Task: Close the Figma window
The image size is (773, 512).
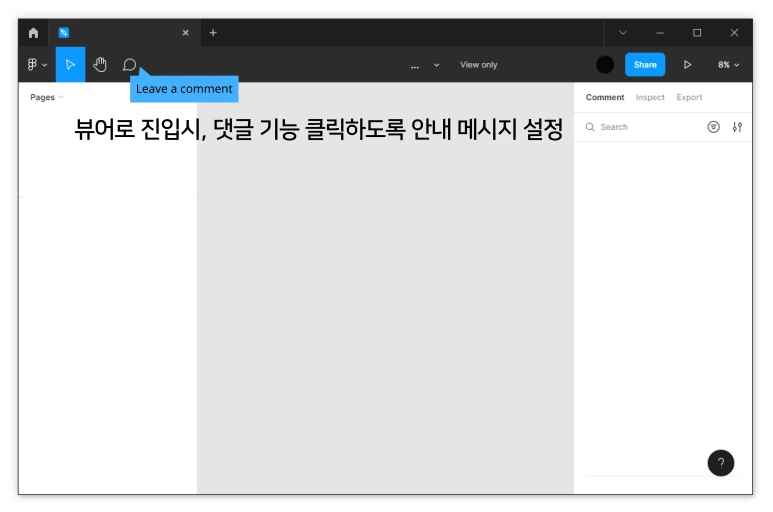Action: click(734, 33)
